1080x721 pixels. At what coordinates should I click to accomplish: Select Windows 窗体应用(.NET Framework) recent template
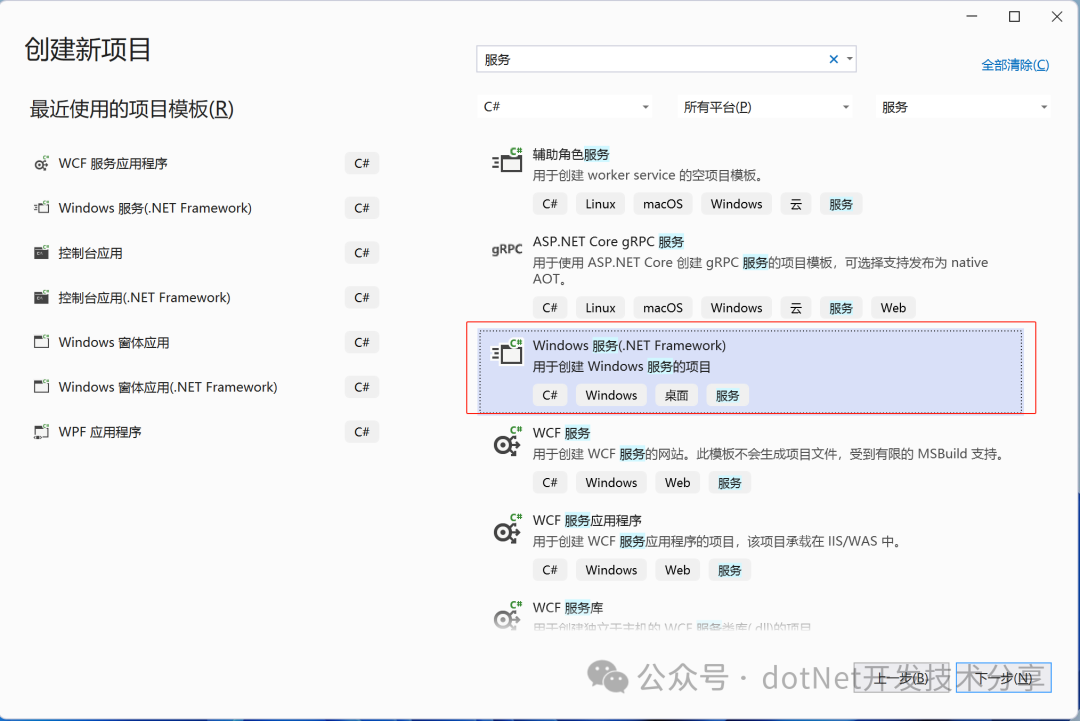[168, 387]
